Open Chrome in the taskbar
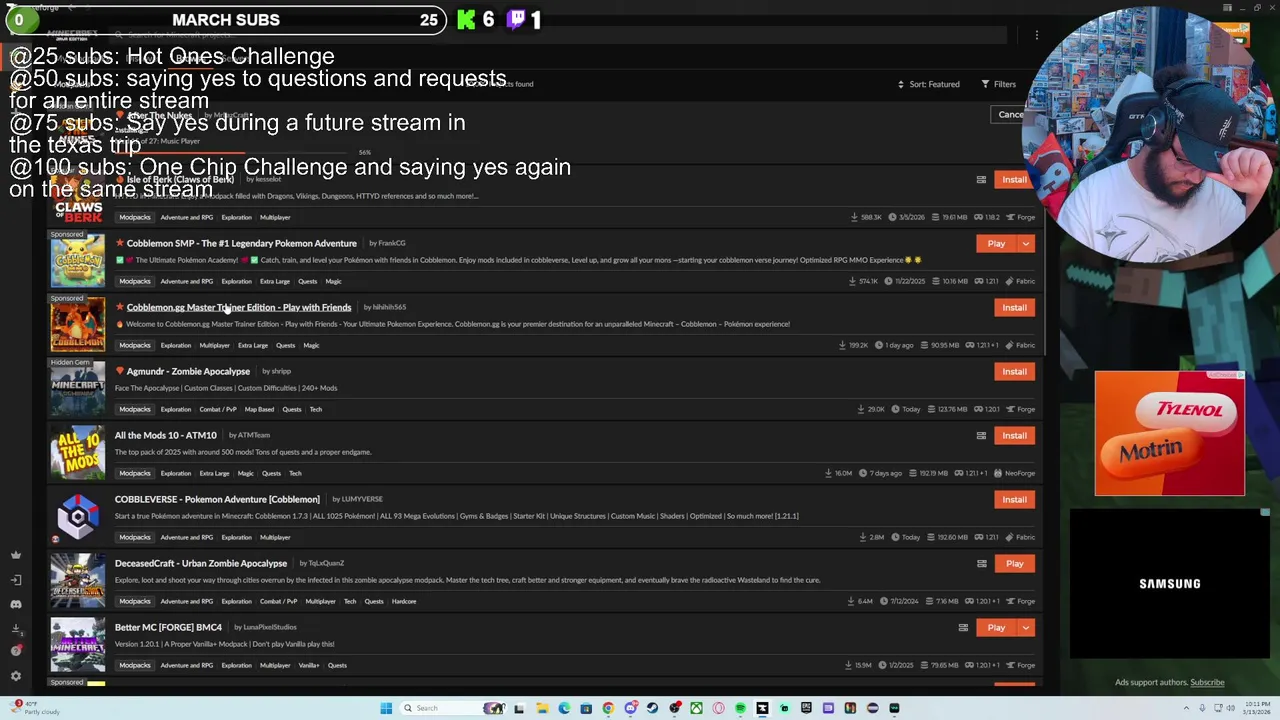The width and height of the screenshot is (1280, 720). click(x=608, y=708)
